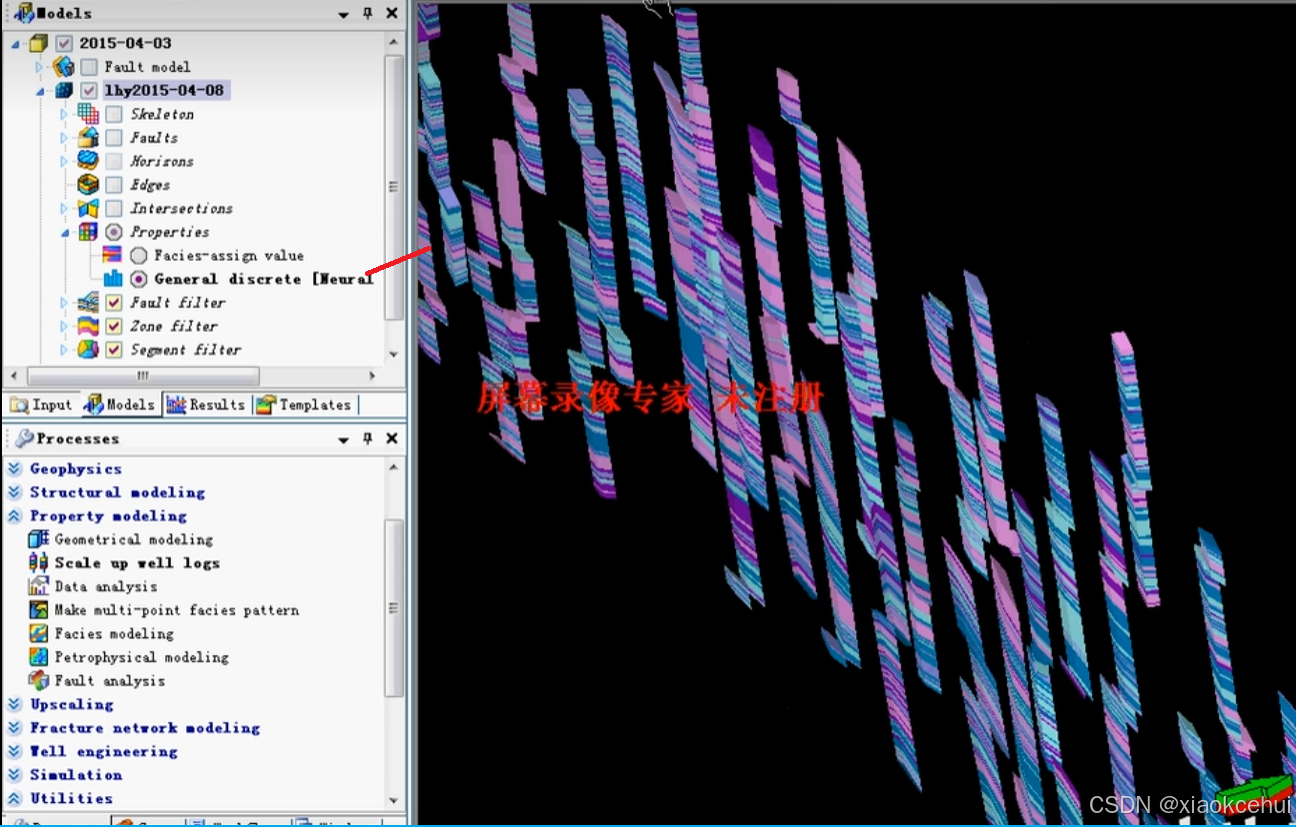1296x827 pixels.
Task: Click the Models tree vertical scrollbar
Action: tap(393, 188)
